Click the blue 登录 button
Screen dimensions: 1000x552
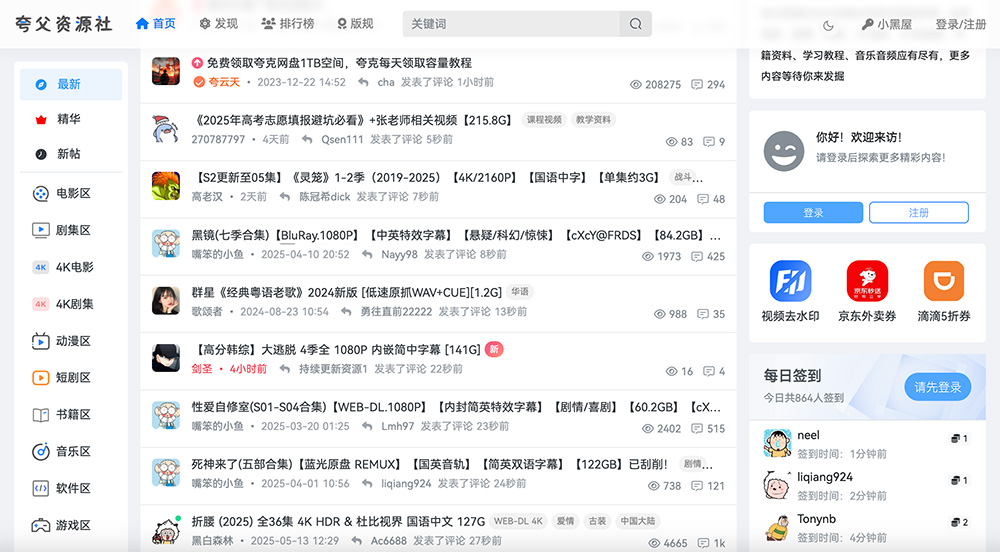tap(813, 212)
